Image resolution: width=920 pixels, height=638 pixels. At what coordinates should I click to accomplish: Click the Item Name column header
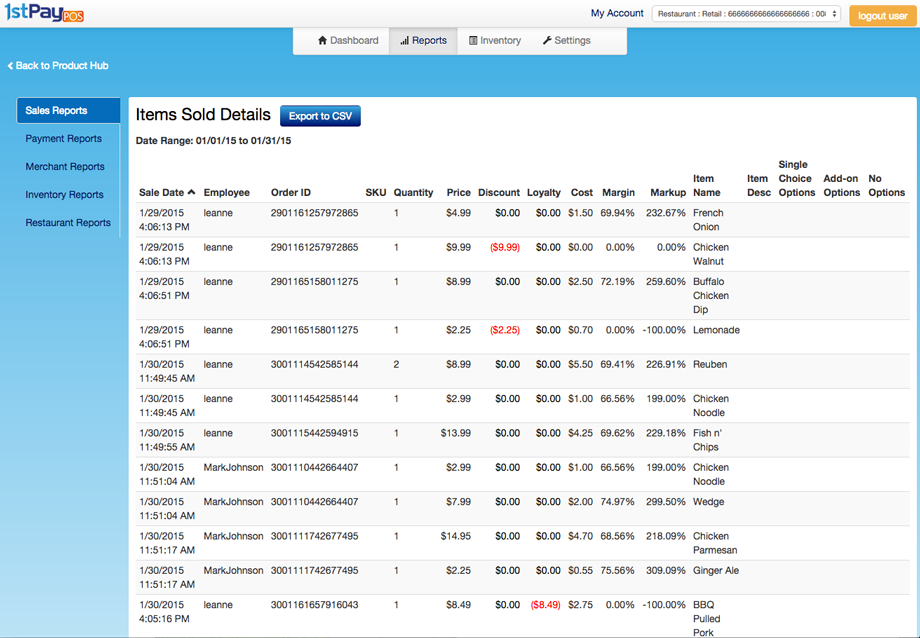(706, 185)
